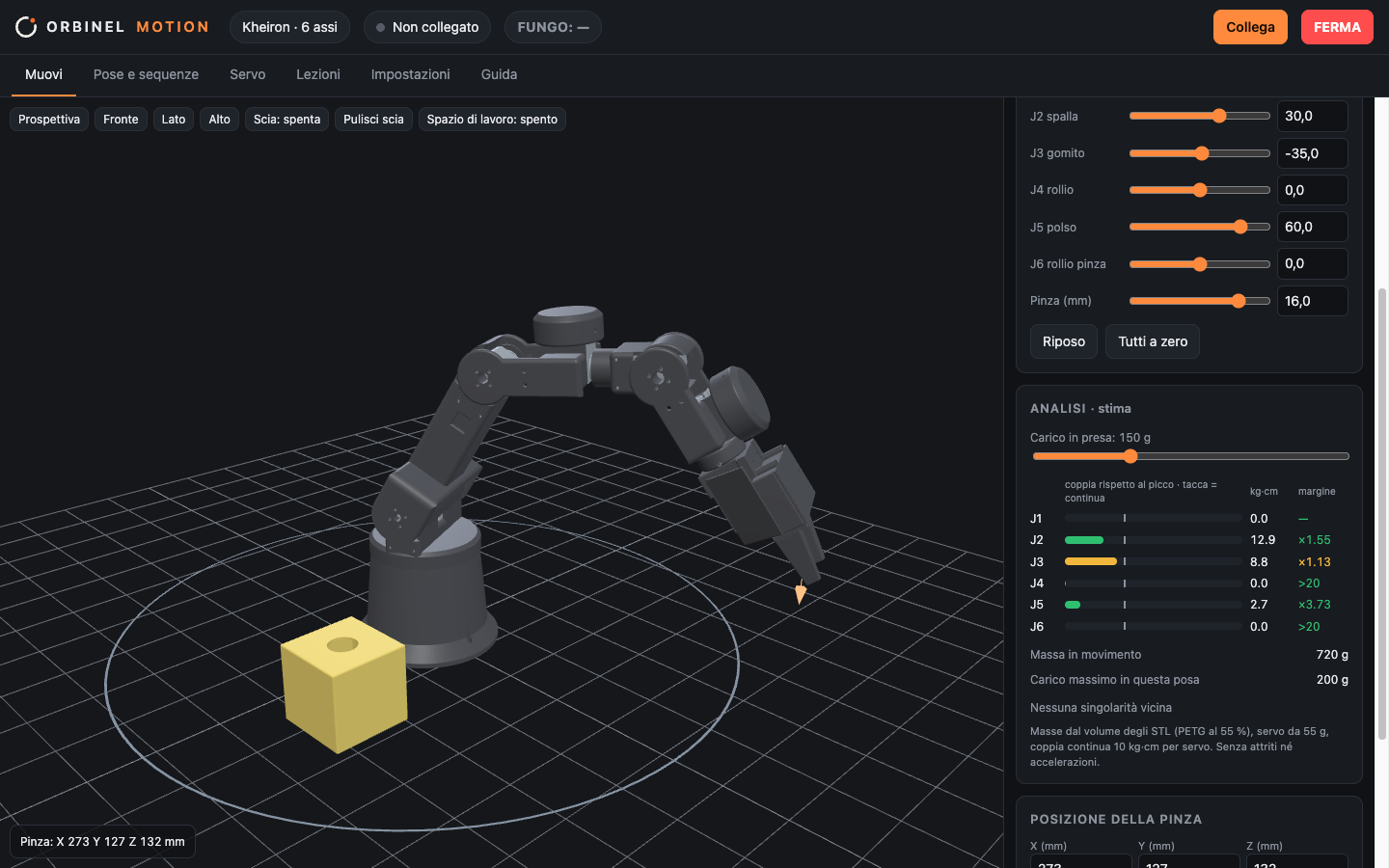Click the J2 margin value ×1.55
Viewport: 1389px width, 868px height.
coord(1314,540)
